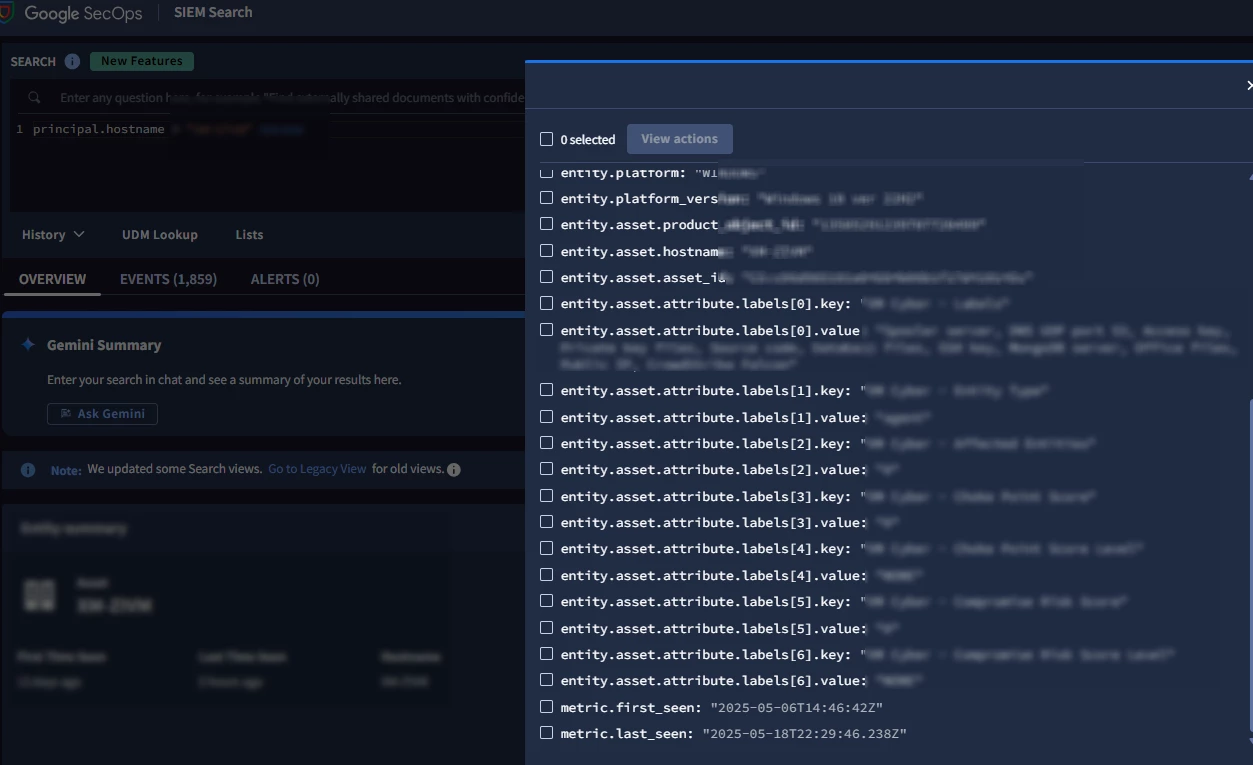
Task: Close the entity details side panel
Action: (1248, 86)
